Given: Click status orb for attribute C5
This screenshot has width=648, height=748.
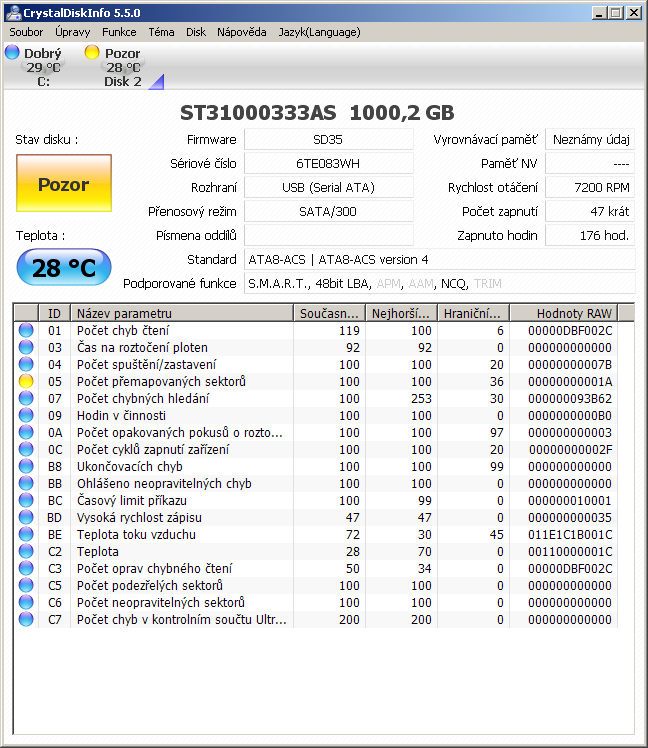Looking at the screenshot, I should pyautogui.click(x=26, y=585).
